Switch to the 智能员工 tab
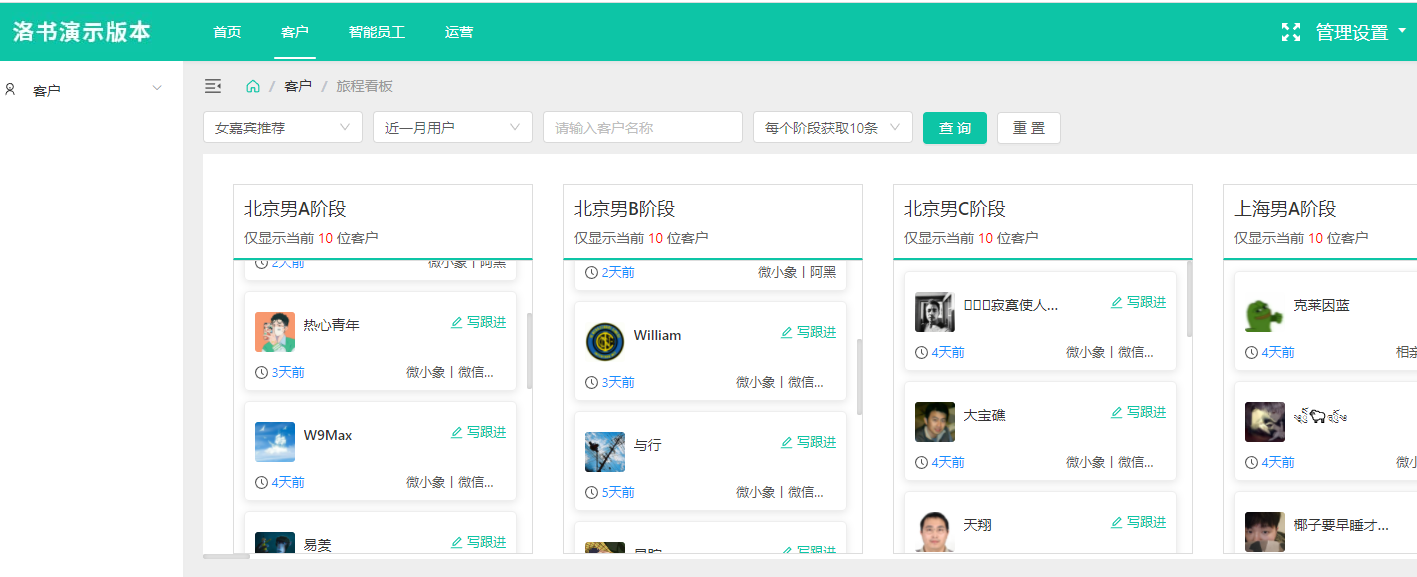The width and height of the screenshot is (1417, 577). (377, 32)
